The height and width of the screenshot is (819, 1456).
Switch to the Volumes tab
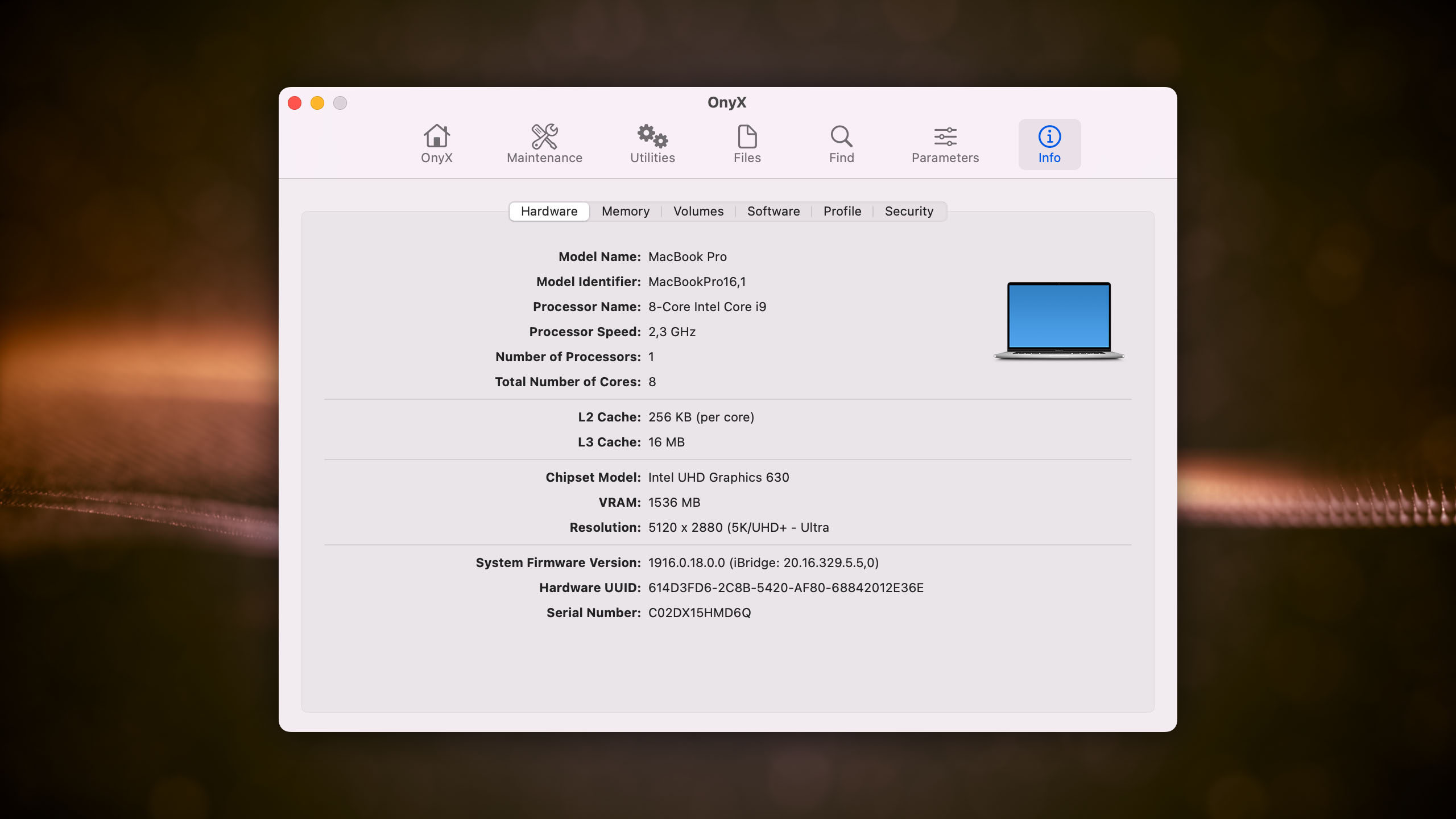698,211
